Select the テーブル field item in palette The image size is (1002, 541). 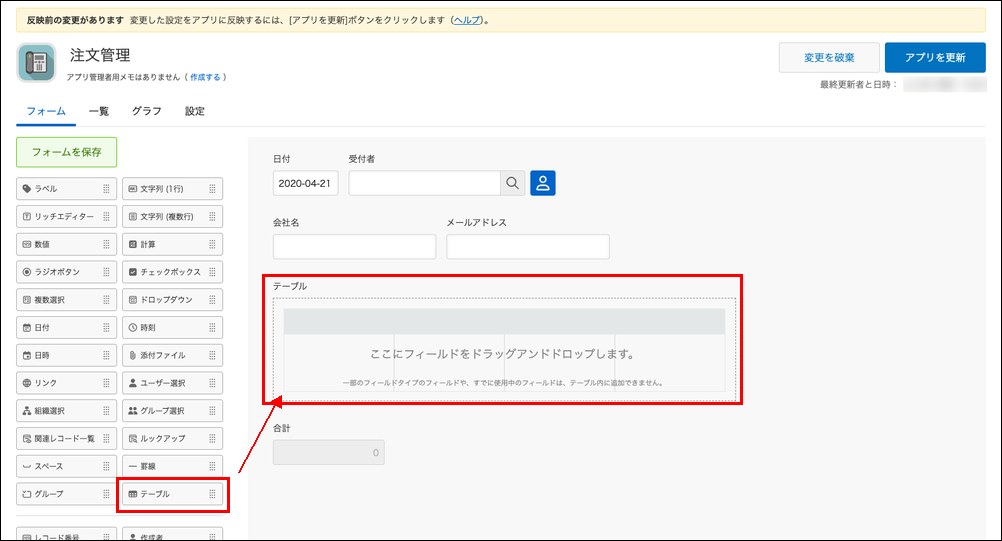click(173, 494)
